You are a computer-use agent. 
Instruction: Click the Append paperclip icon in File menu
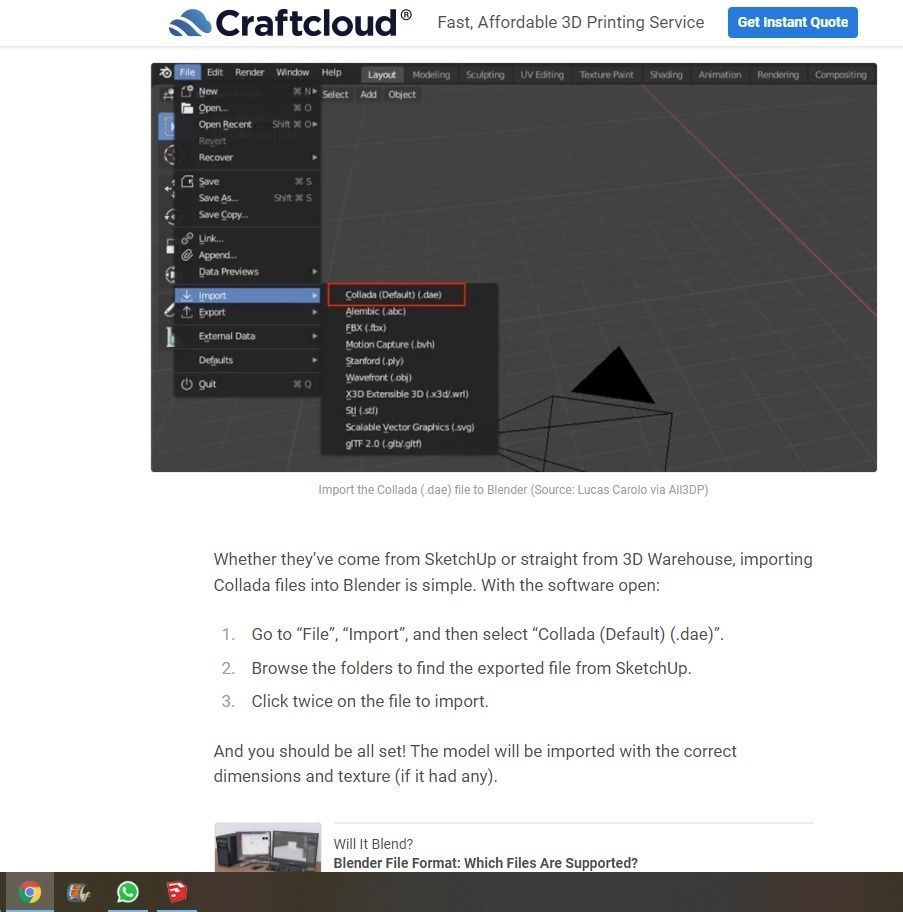187,255
